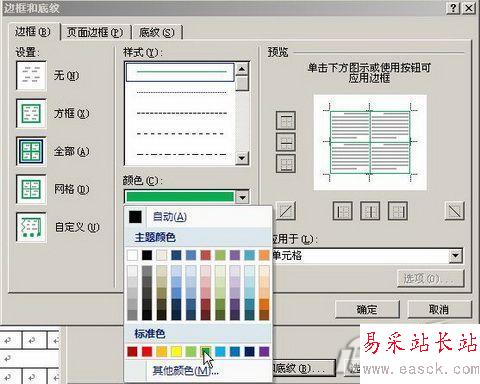
Task: Pick the green standard color swatch
Action: [x=206, y=351]
